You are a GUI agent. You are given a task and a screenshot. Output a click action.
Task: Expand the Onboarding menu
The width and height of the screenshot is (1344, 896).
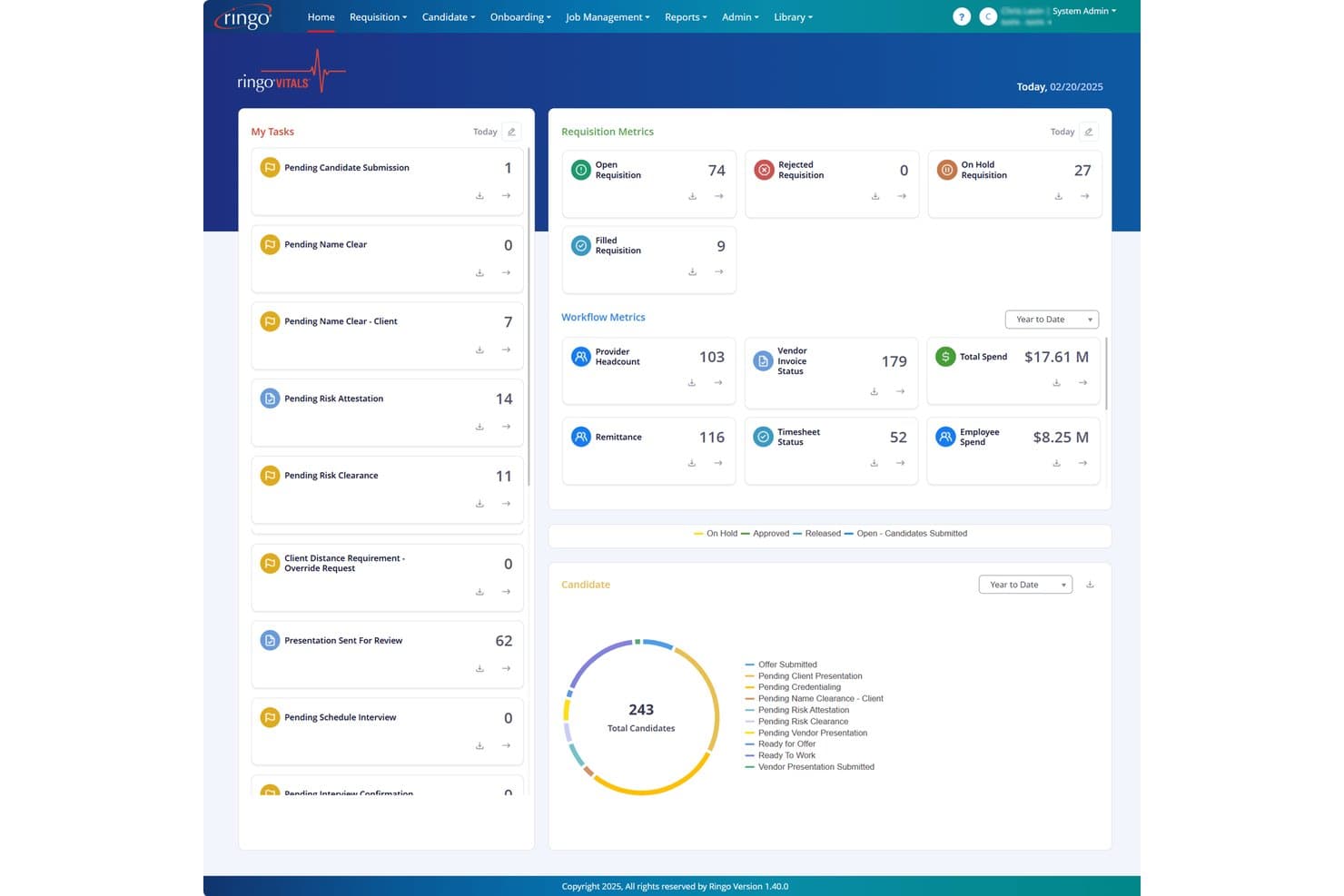520,17
